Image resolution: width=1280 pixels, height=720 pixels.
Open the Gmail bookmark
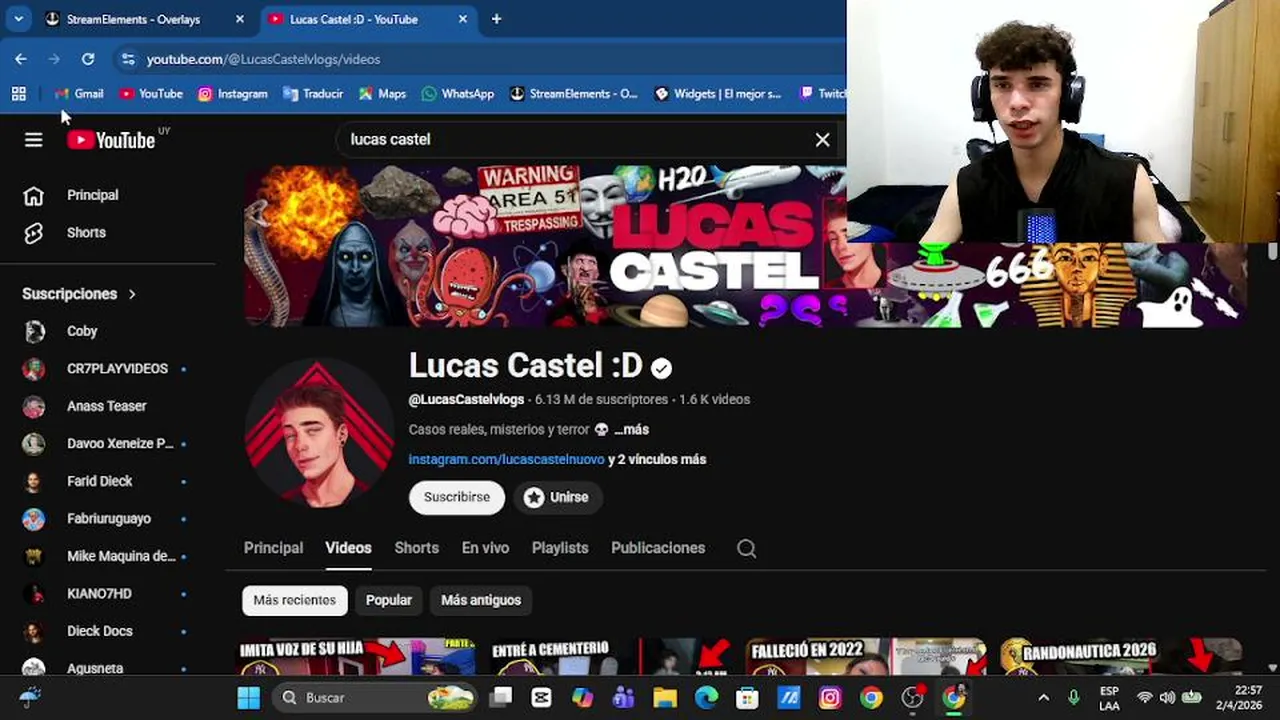79,93
